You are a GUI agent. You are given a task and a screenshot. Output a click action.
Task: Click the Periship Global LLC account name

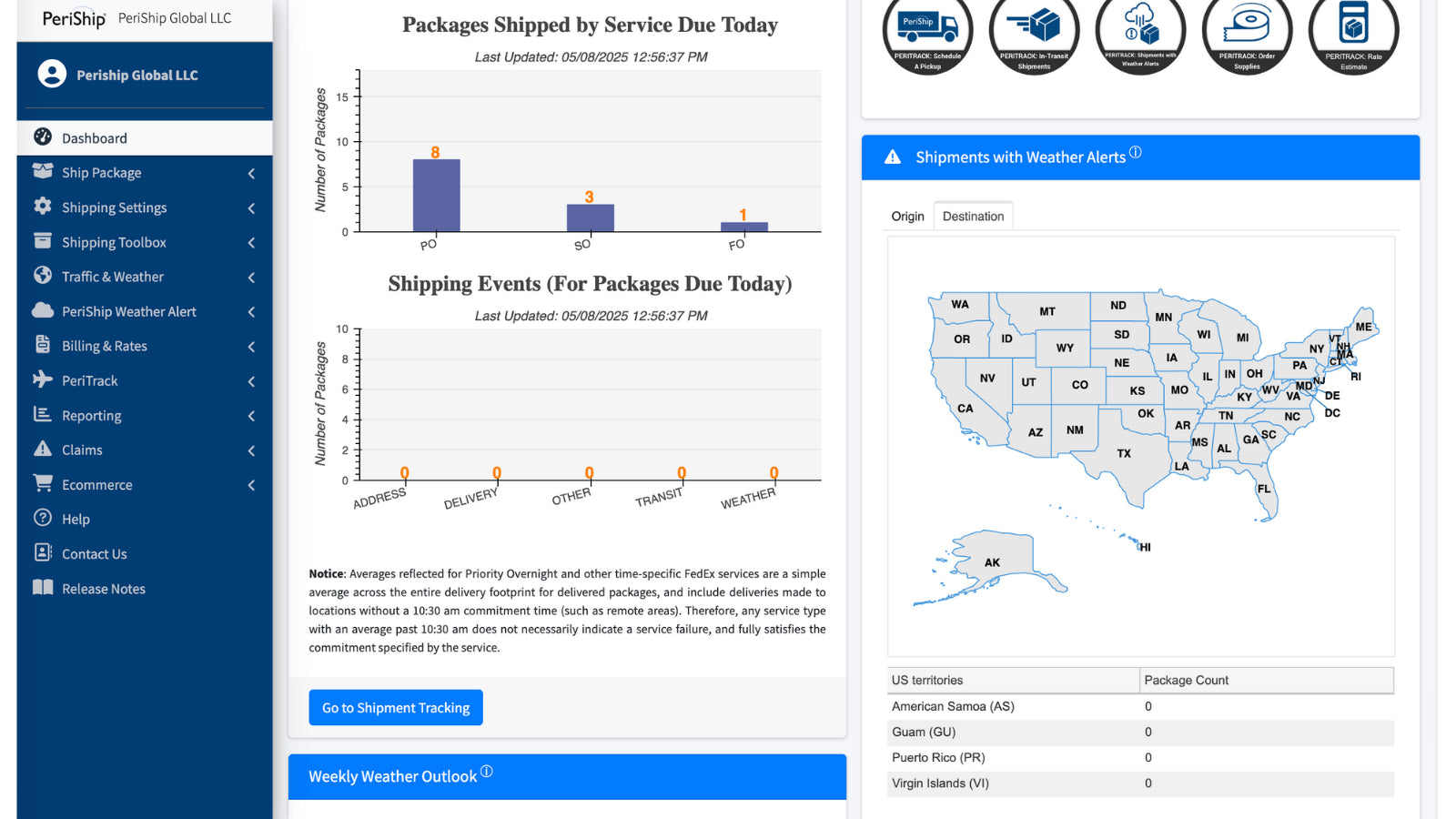pyautogui.click(x=136, y=76)
